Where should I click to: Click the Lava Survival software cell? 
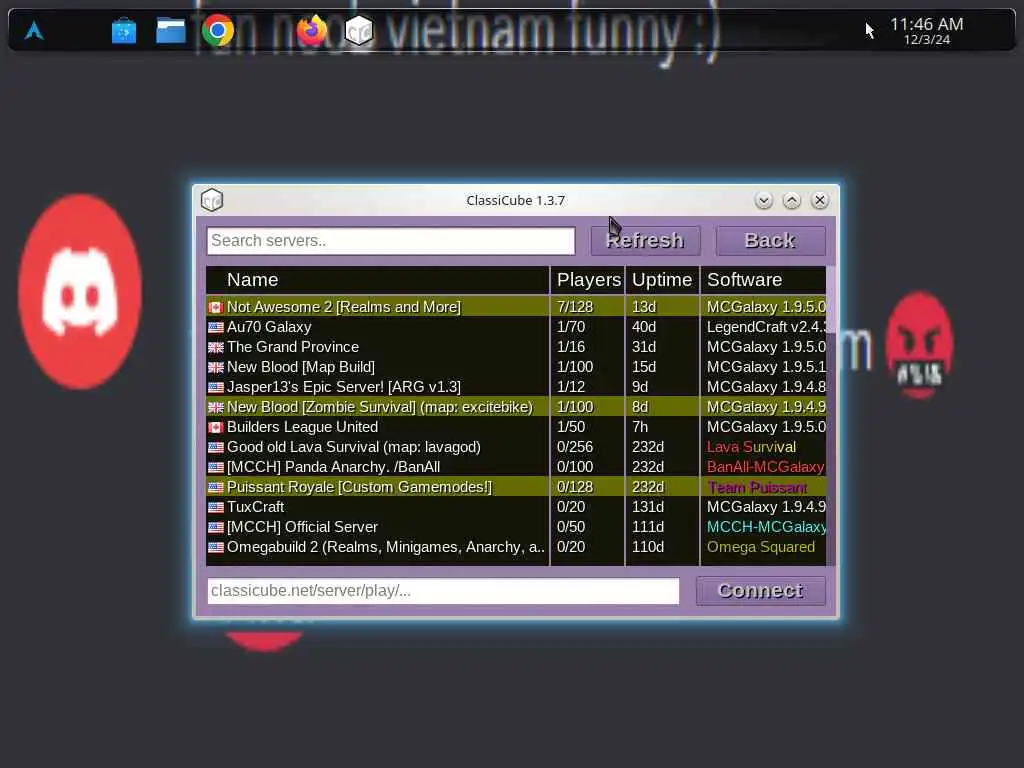(751, 447)
